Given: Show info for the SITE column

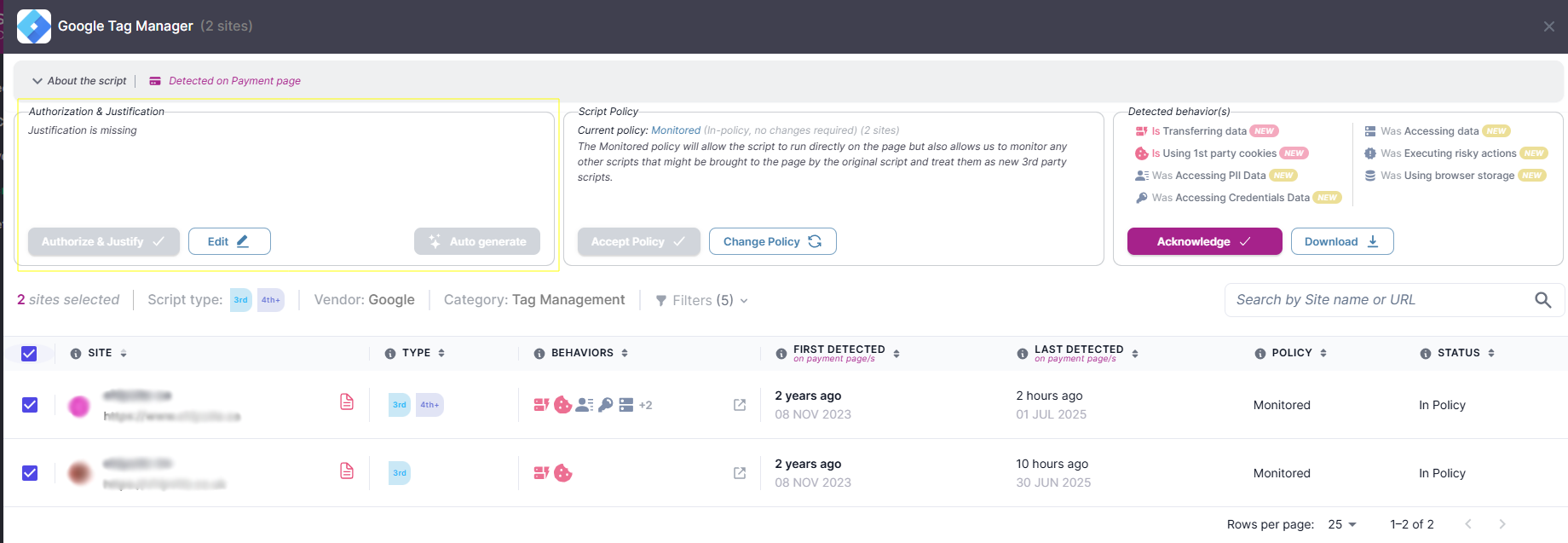Looking at the screenshot, I should (76, 354).
